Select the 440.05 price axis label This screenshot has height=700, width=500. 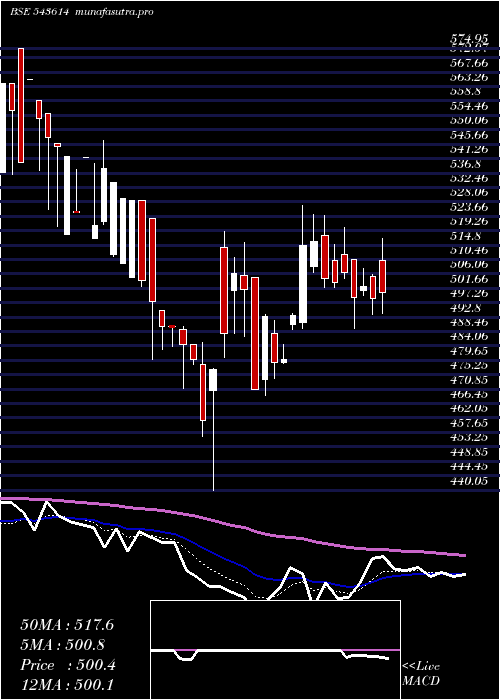pos(469,481)
